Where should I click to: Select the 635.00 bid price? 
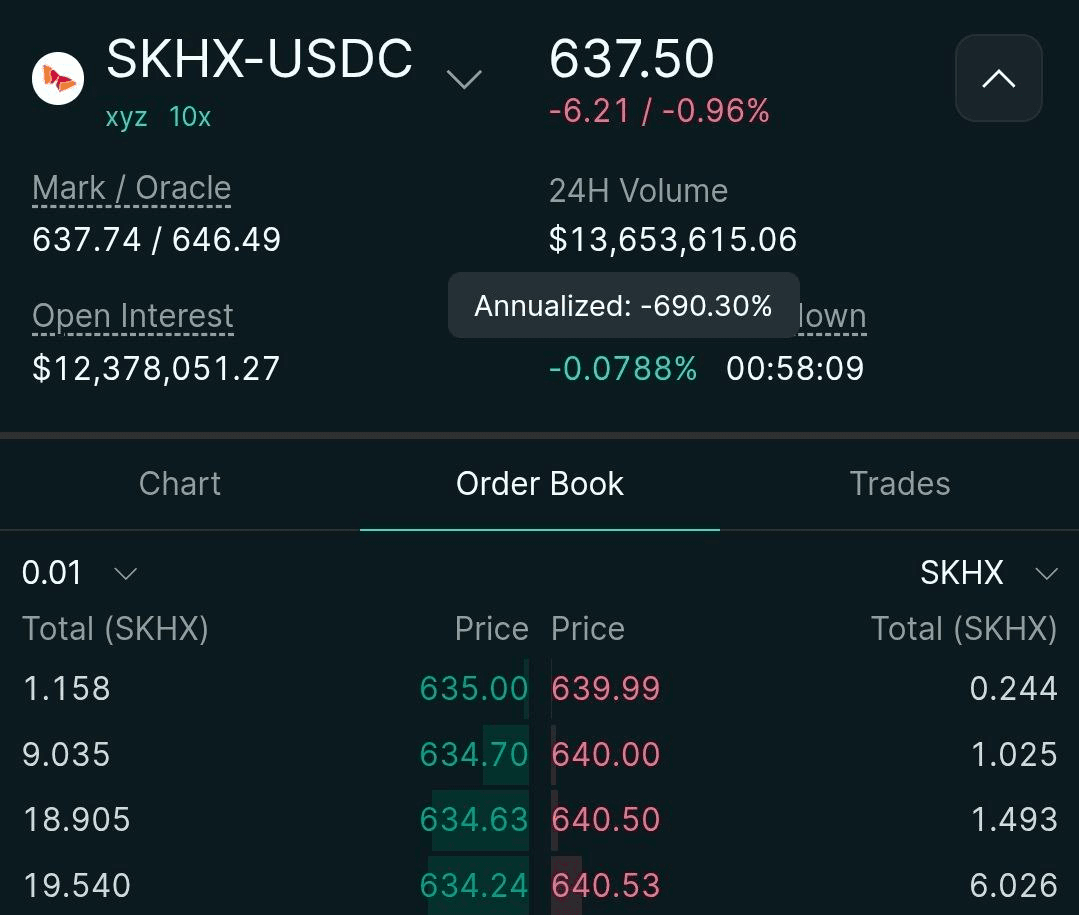[474, 689]
